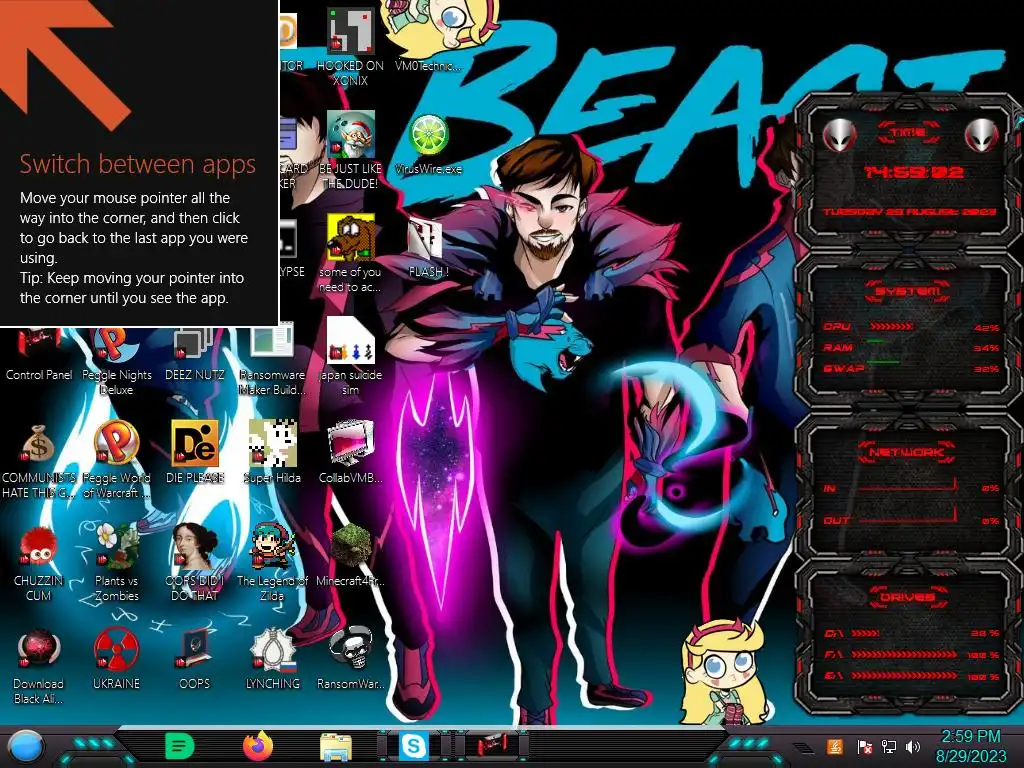Click the NETWORK widget header
Screen dimensions: 1024x768
(906, 452)
